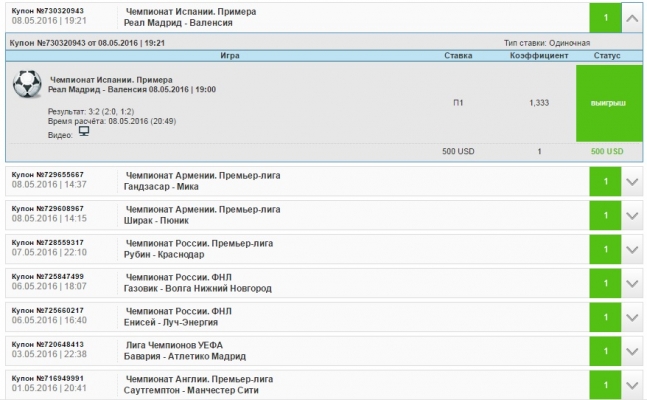Click Реал Мадрид - Валенсия 08.05.2016 | 19:00 text

pyautogui.click(x=132, y=90)
